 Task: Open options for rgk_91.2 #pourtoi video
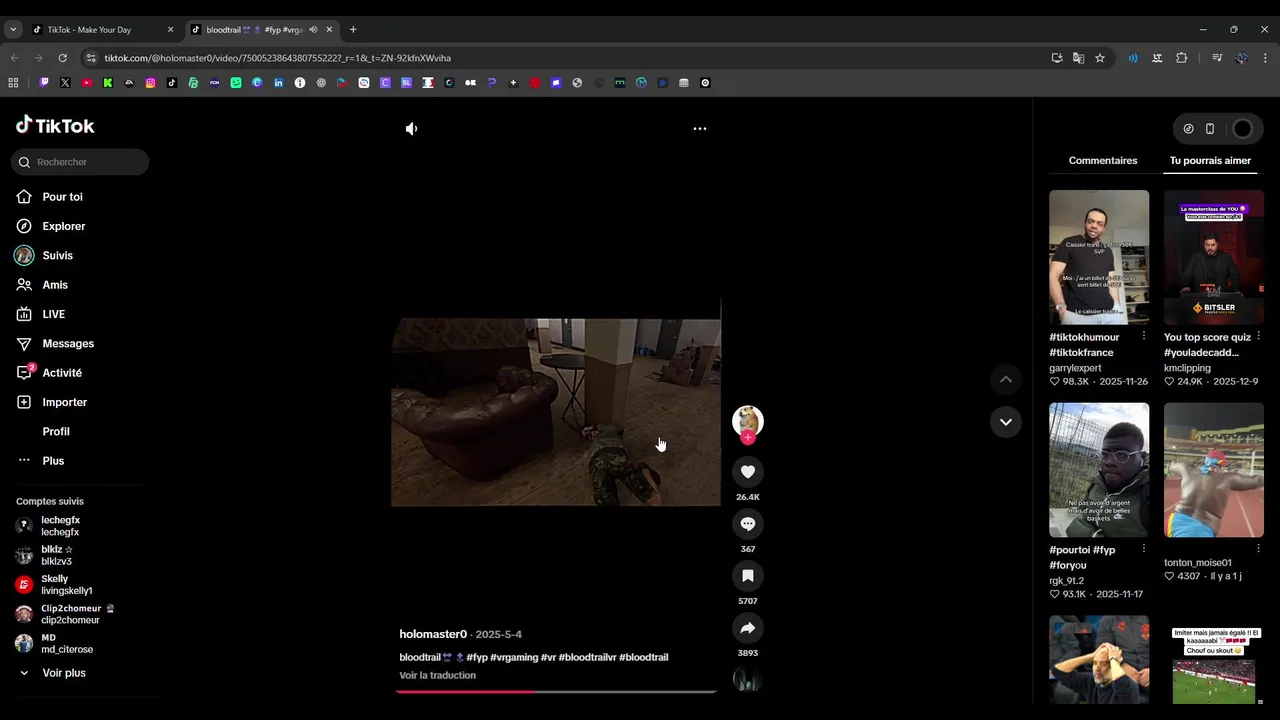tap(1144, 549)
